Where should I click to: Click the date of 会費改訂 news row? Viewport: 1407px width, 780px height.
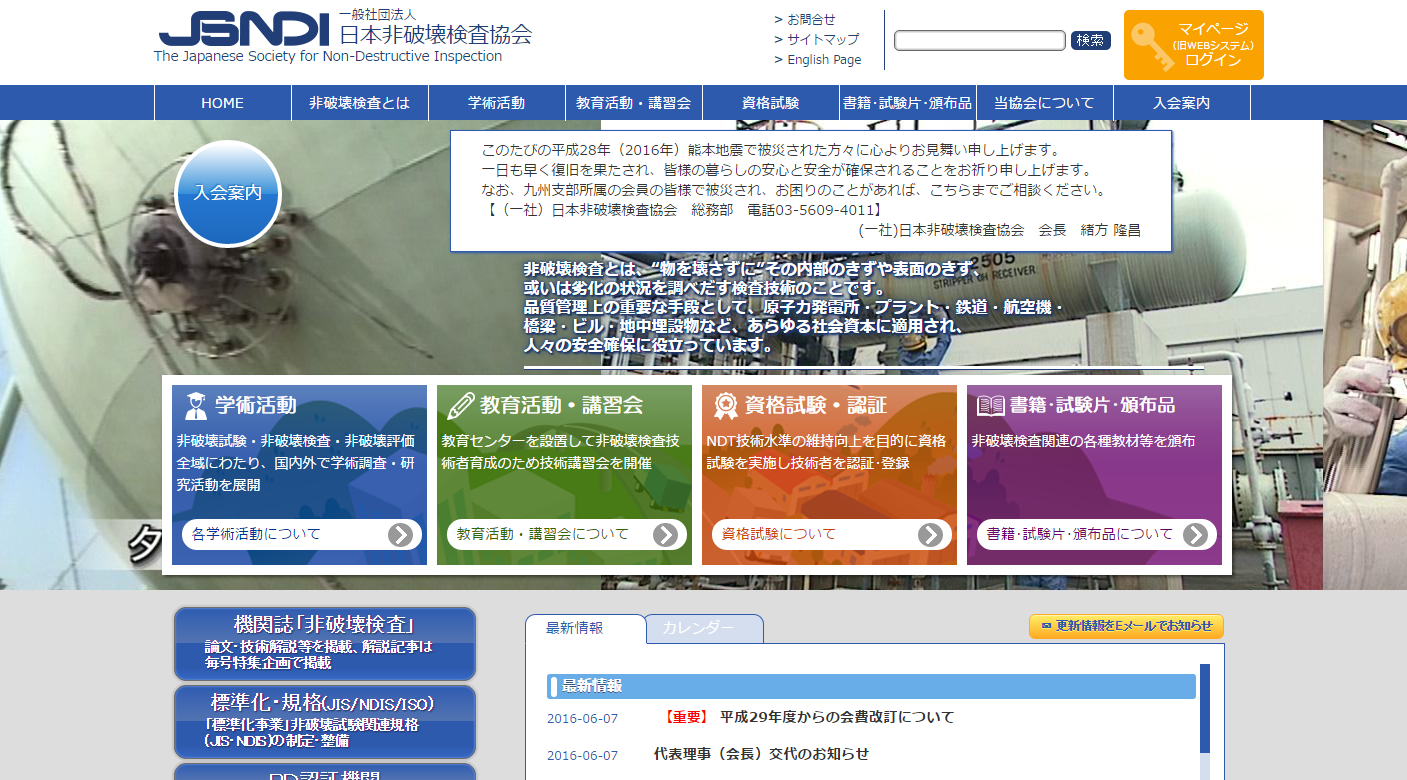click(582, 719)
